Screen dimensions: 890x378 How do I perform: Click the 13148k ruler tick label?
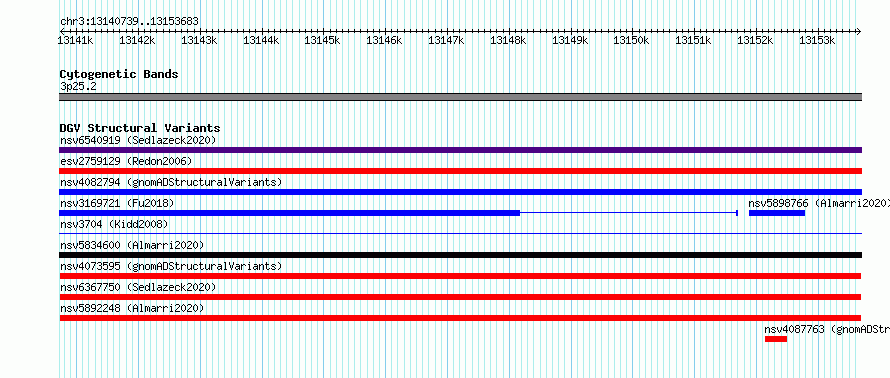(x=507, y=40)
